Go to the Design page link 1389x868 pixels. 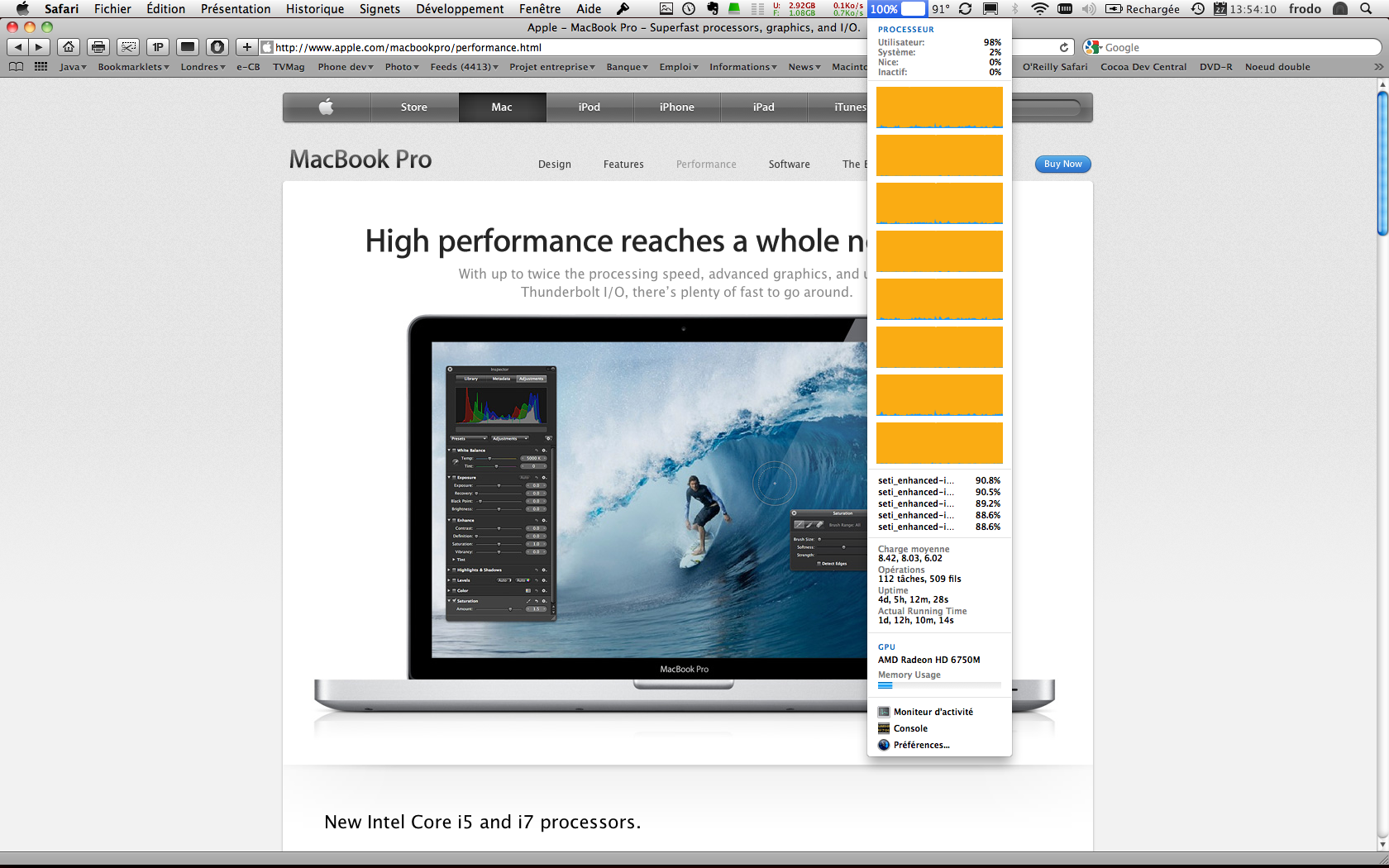(555, 165)
